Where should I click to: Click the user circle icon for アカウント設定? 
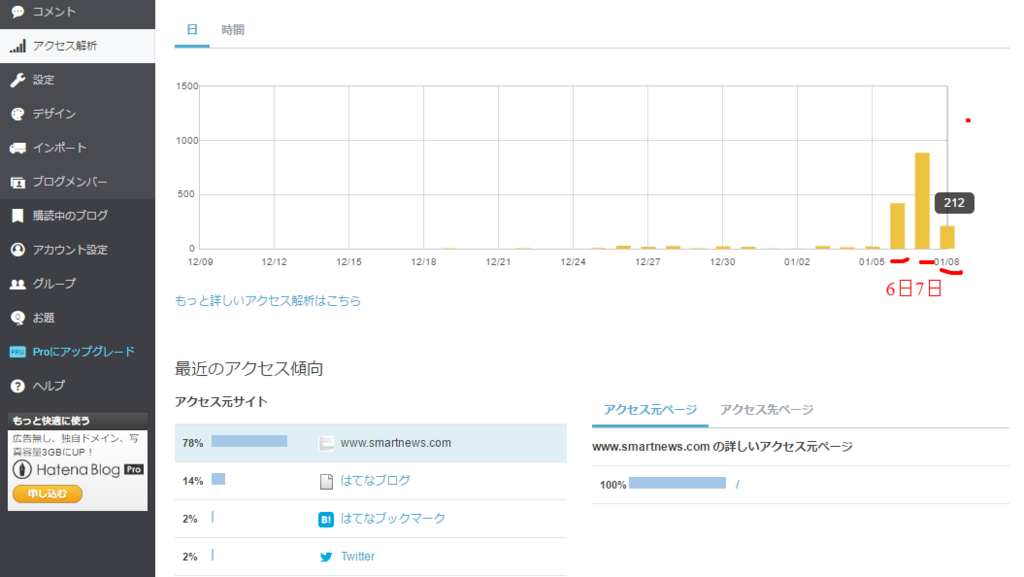pos(18,249)
